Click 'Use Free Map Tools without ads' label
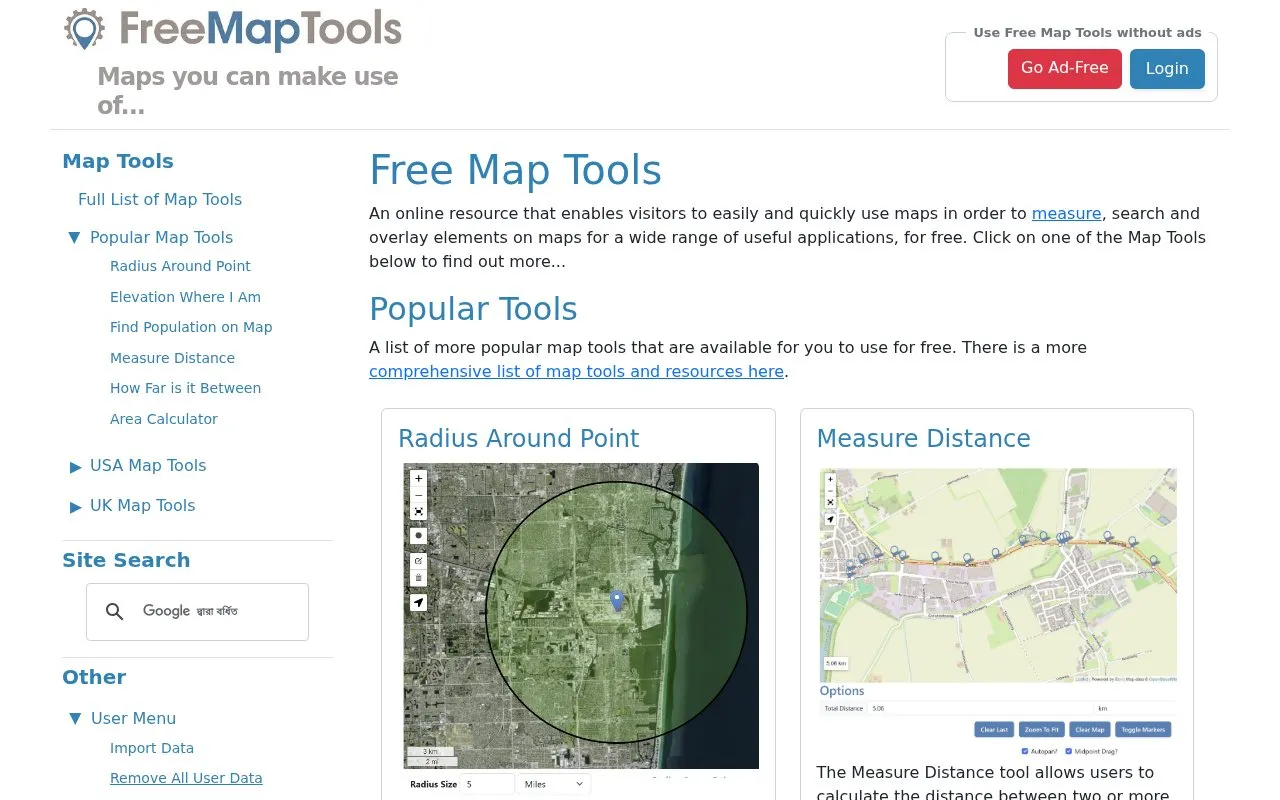 tap(1087, 33)
